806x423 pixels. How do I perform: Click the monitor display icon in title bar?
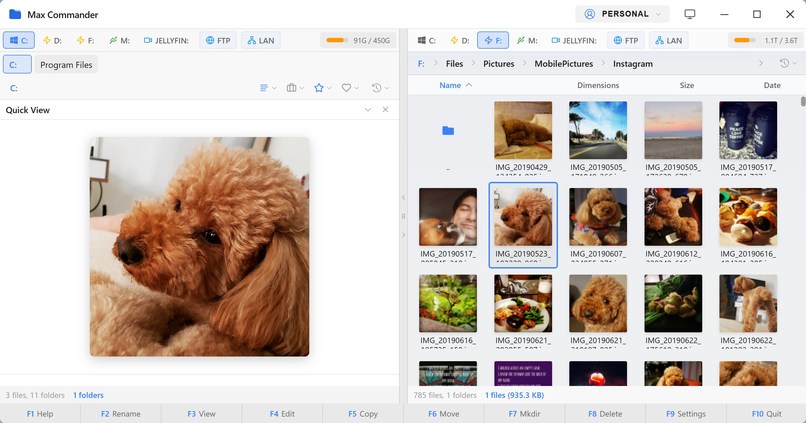[690, 14]
